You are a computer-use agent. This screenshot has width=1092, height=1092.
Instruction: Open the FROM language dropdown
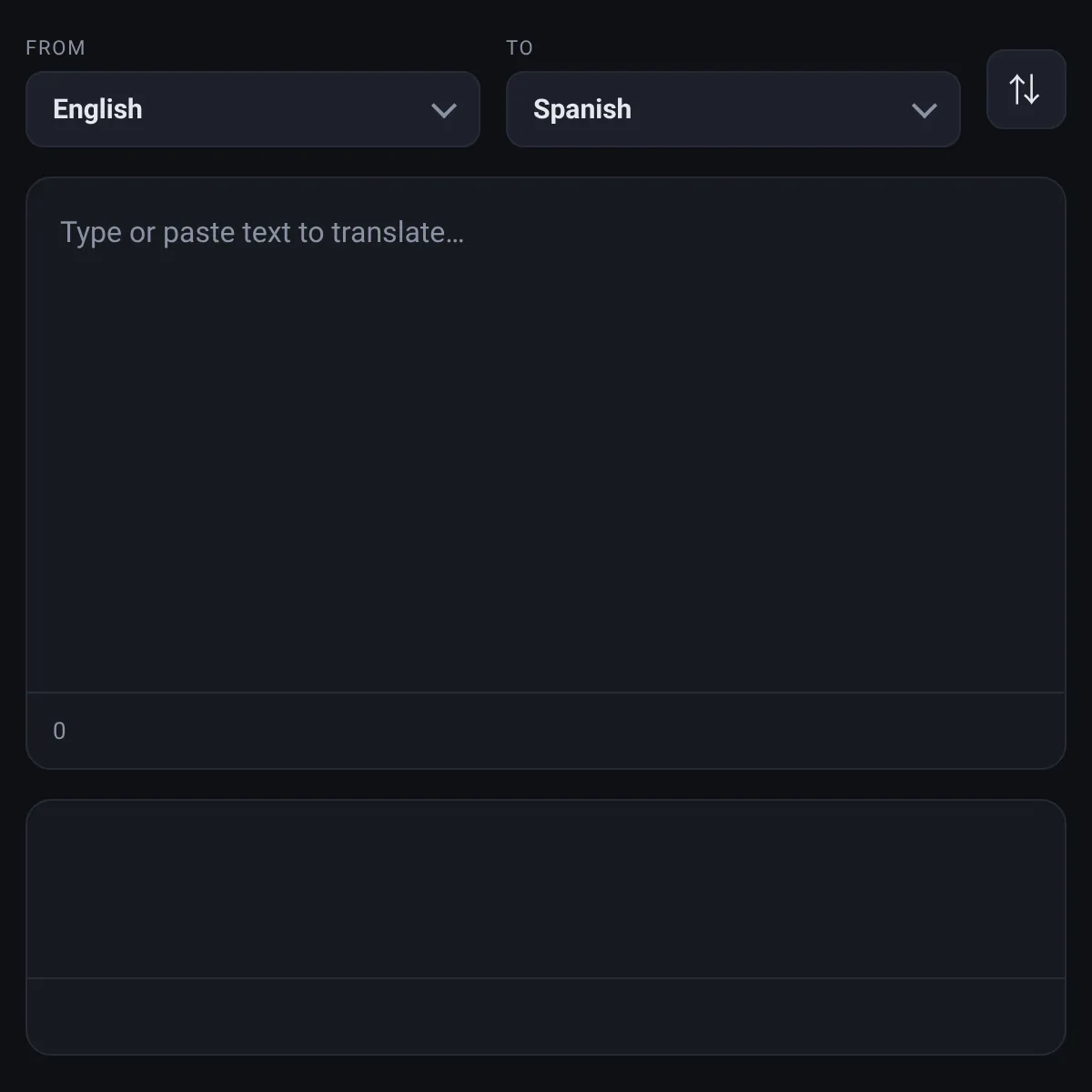(x=253, y=109)
